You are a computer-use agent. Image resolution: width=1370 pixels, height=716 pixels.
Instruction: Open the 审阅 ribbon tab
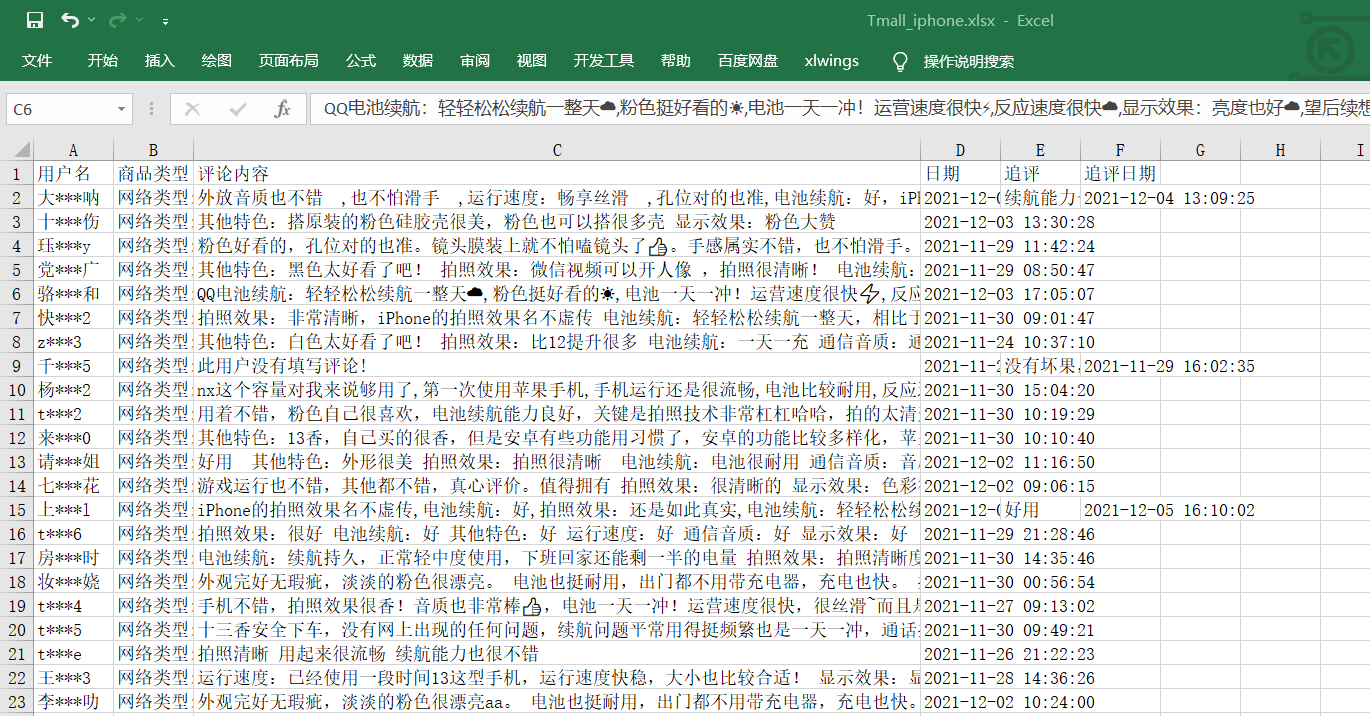click(x=475, y=61)
